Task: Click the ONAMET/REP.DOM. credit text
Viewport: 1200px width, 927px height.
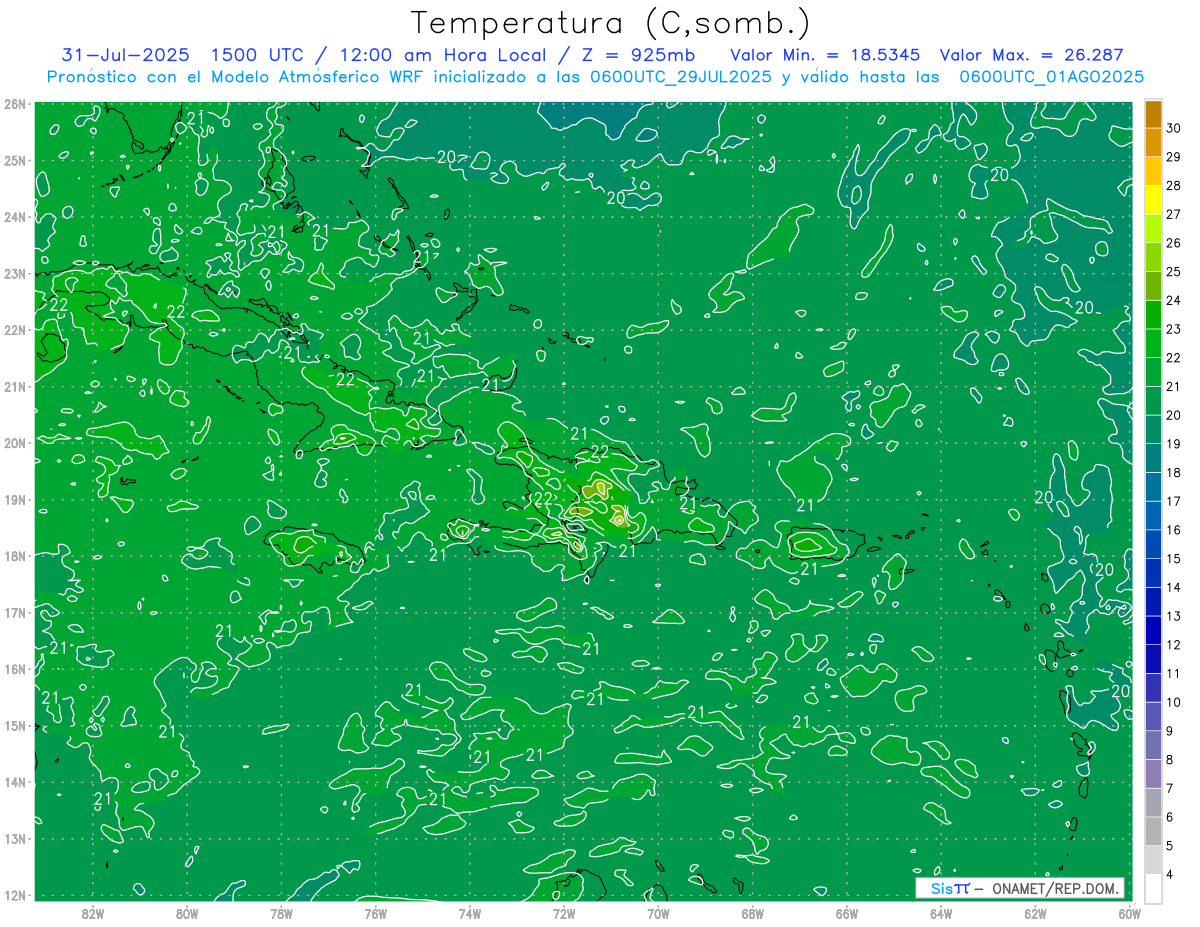Action: pyautogui.click(x=1055, y=888)
